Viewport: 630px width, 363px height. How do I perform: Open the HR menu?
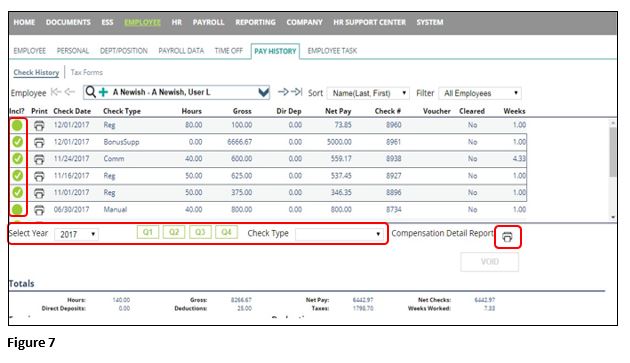(x=177, y=23)
